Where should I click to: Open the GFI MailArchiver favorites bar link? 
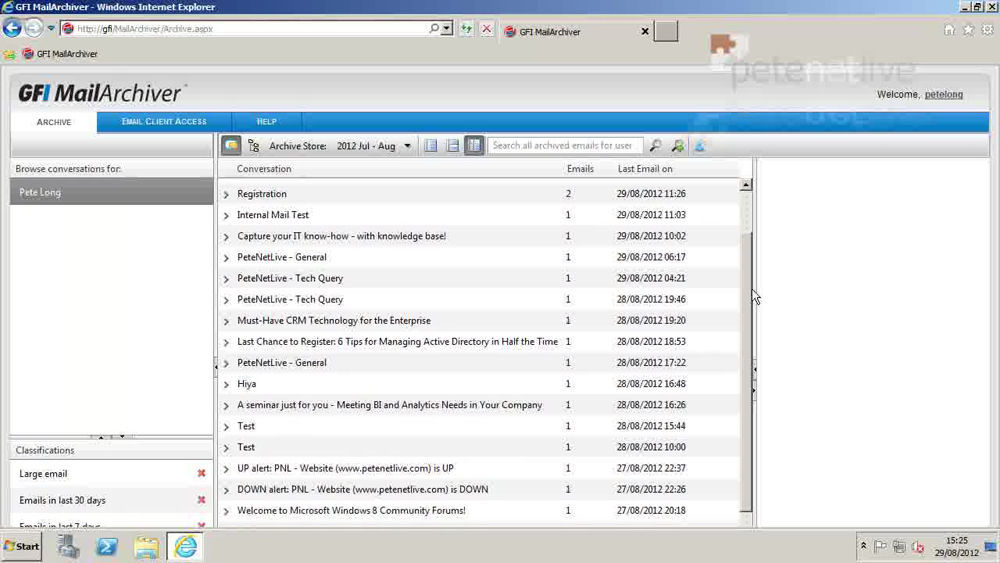[x=60, y=54]
